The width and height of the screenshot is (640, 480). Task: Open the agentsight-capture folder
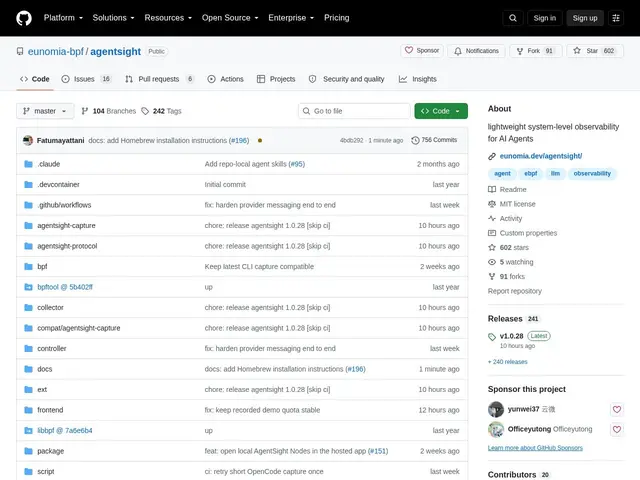(66, 226)
